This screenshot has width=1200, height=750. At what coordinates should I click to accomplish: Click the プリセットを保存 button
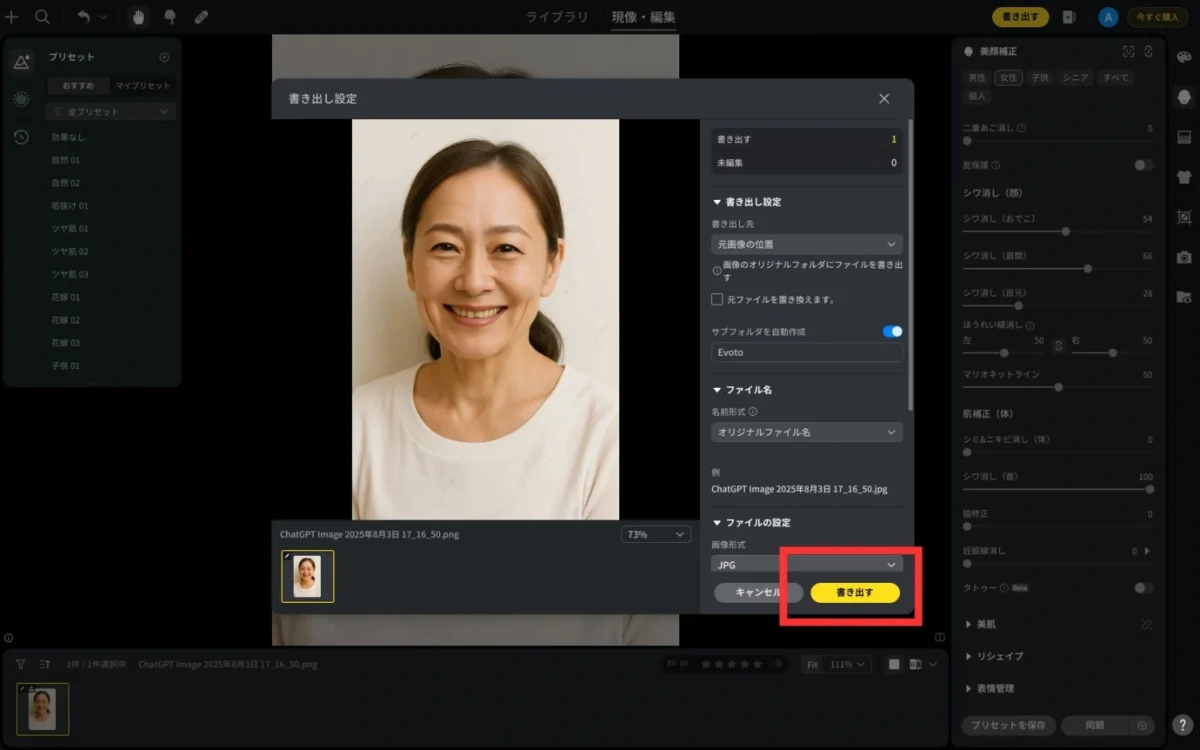[x=1008, y=725]
